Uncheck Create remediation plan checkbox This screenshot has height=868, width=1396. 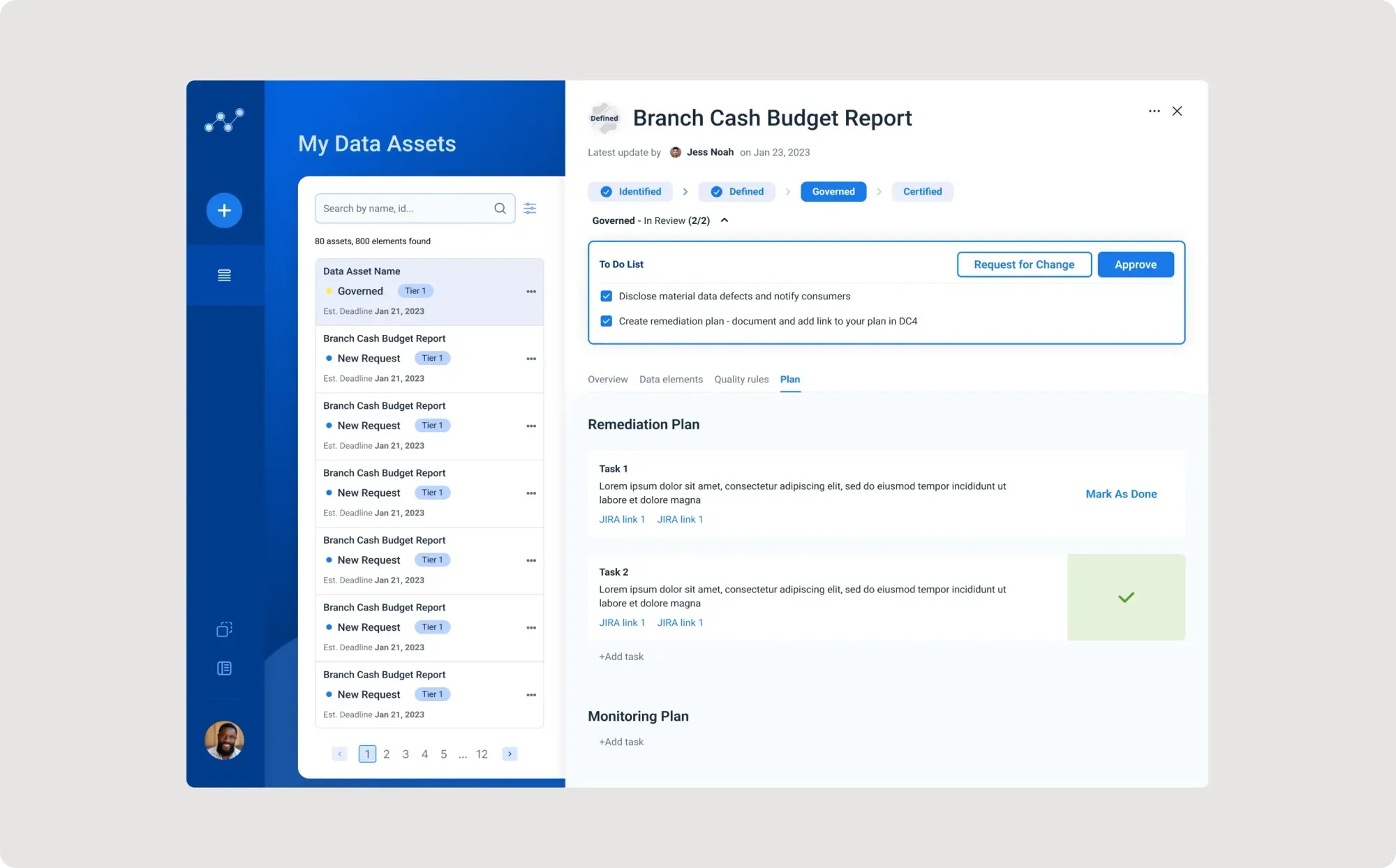[606, 321]
